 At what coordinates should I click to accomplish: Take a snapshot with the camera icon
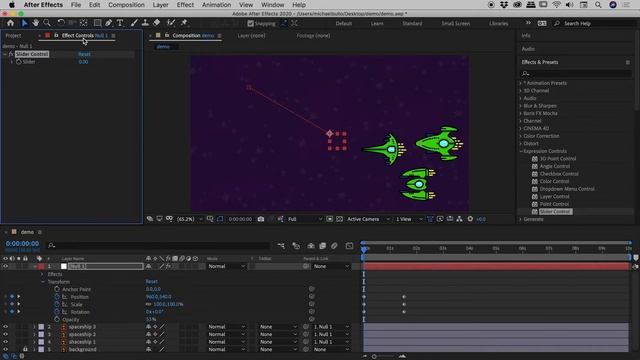(x=261, y=219)
